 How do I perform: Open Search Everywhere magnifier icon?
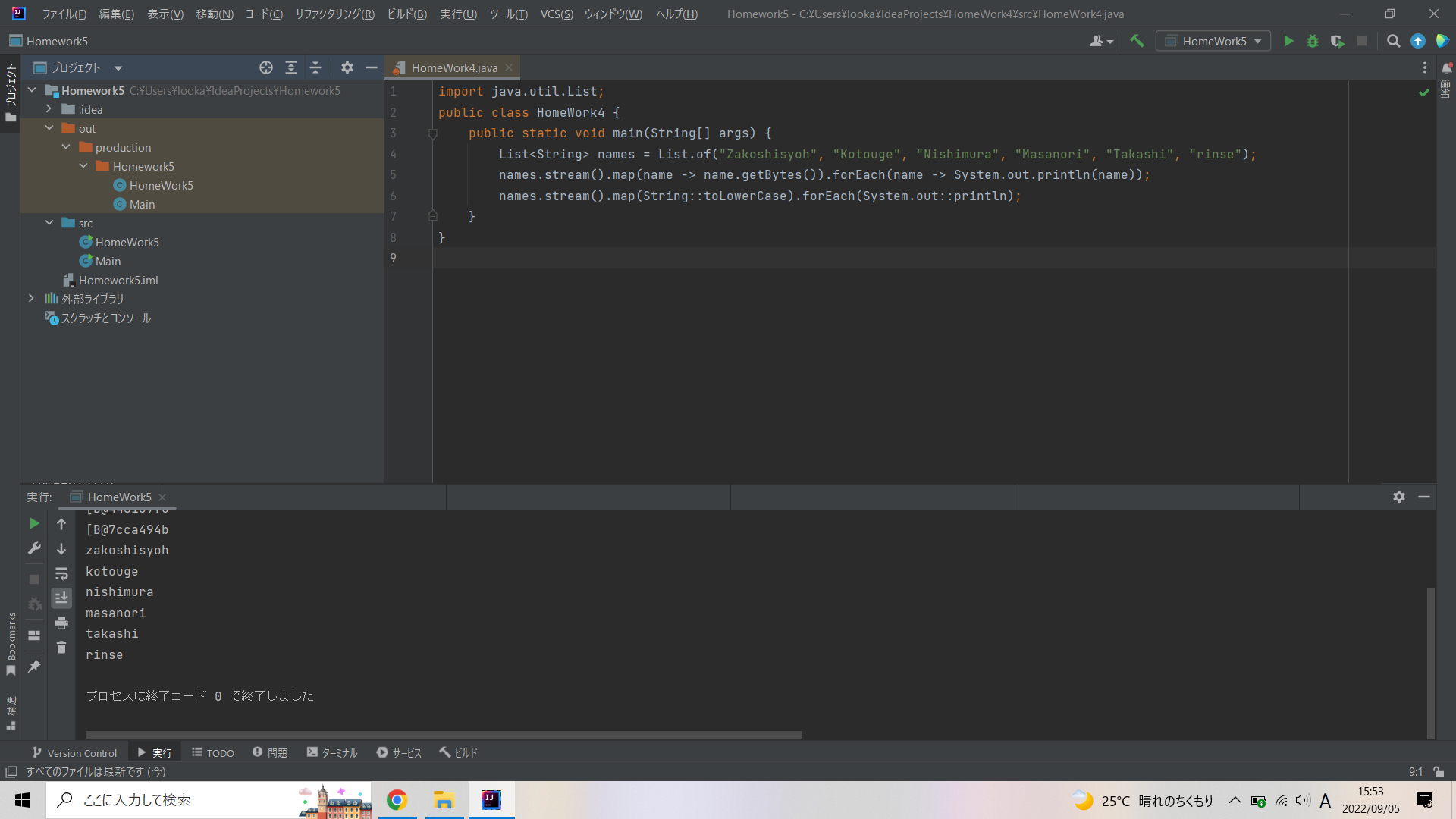(1393, 41)
